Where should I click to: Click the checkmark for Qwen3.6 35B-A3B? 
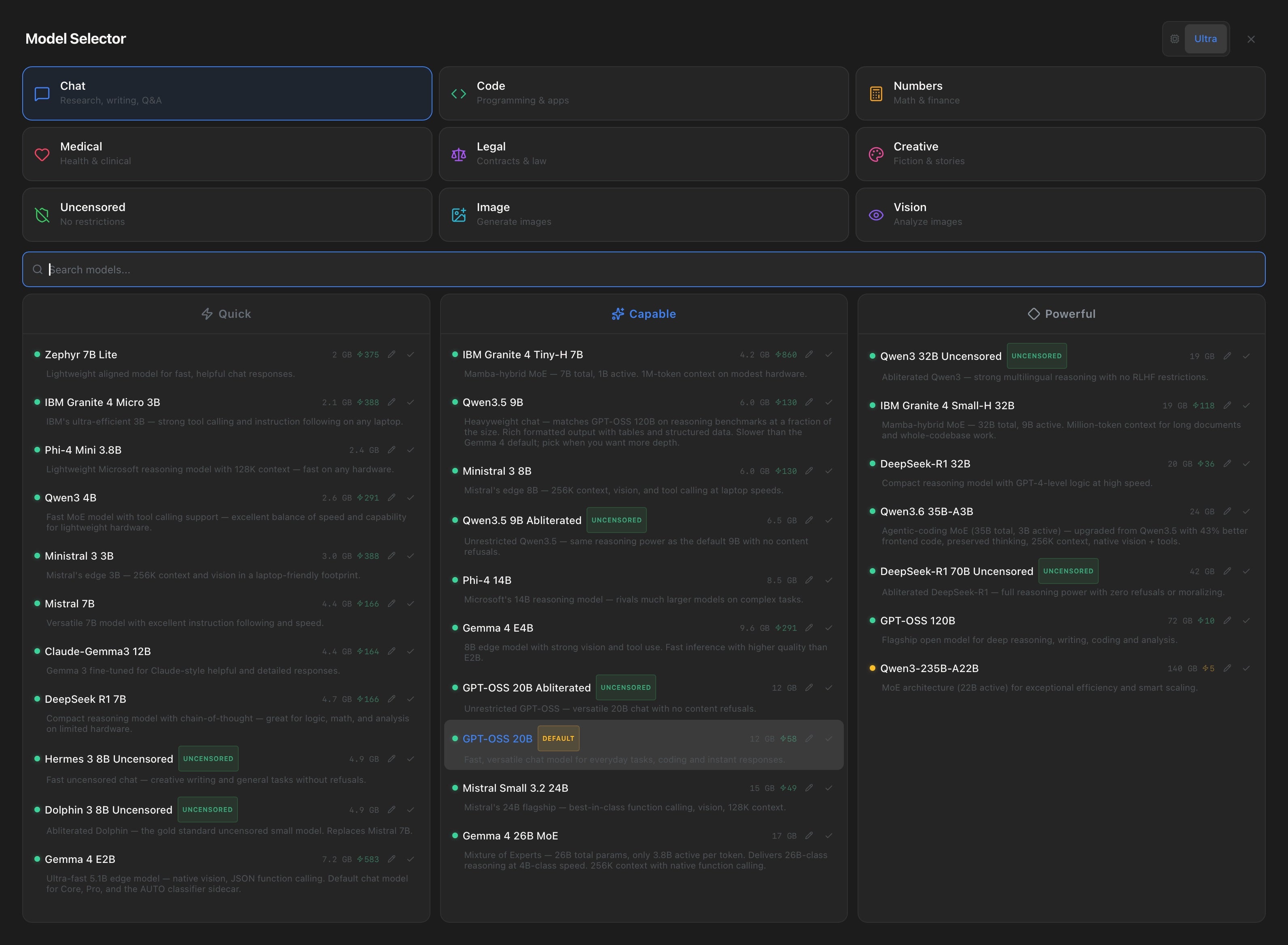pyautogui.click(x=1246, y=512)
